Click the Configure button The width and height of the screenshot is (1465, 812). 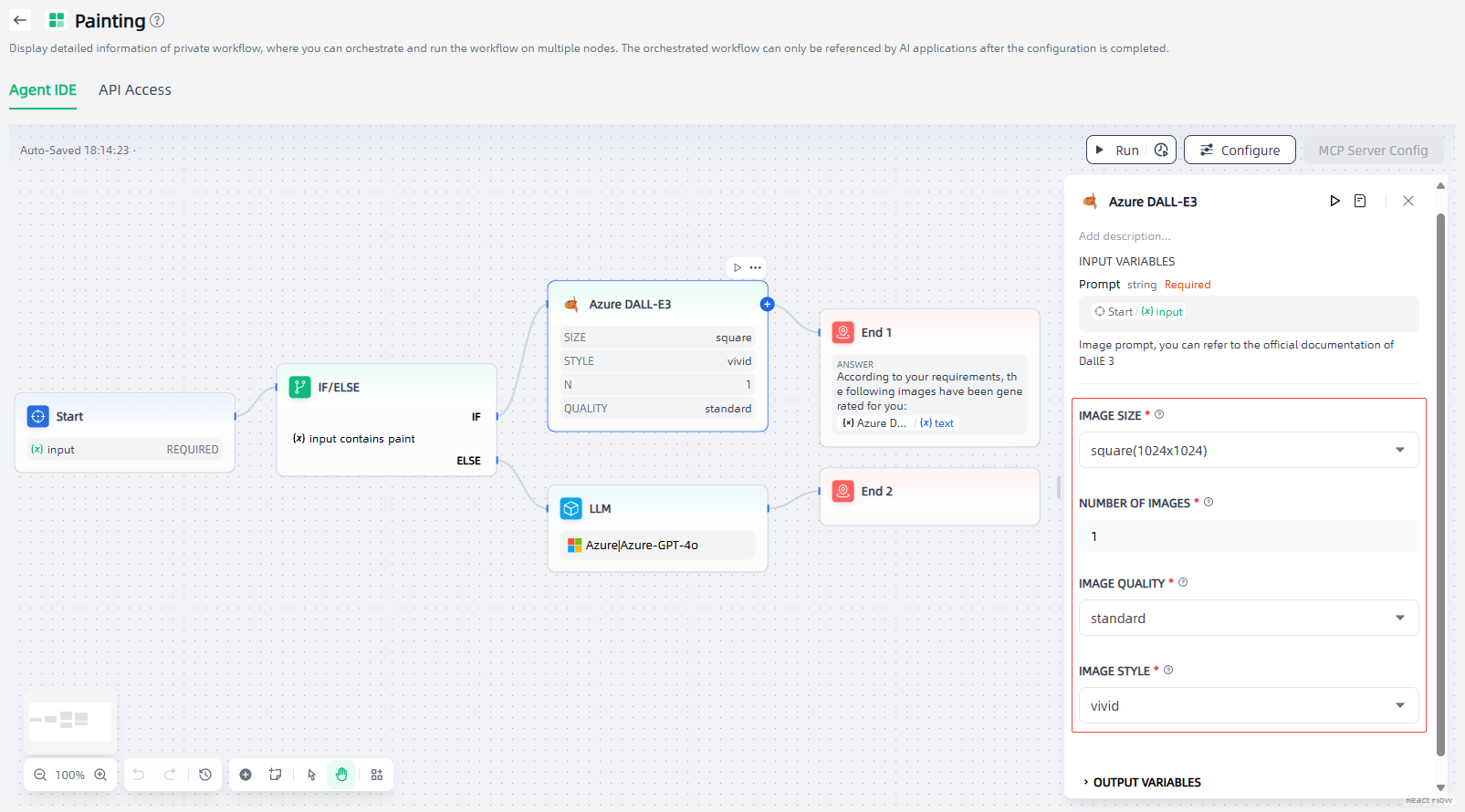(x=1240, y=150)
